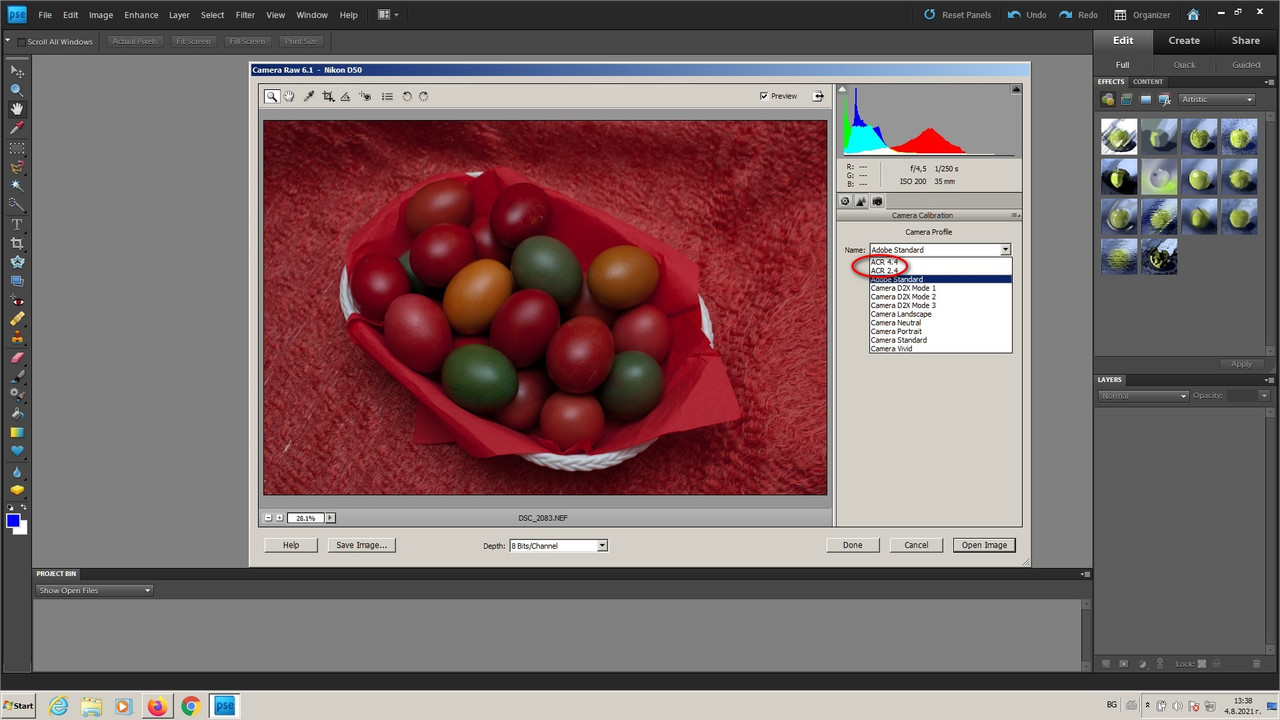
Task: Rotate image counterclockwise in Camera Raw
Action: click(x=407, y=96)
